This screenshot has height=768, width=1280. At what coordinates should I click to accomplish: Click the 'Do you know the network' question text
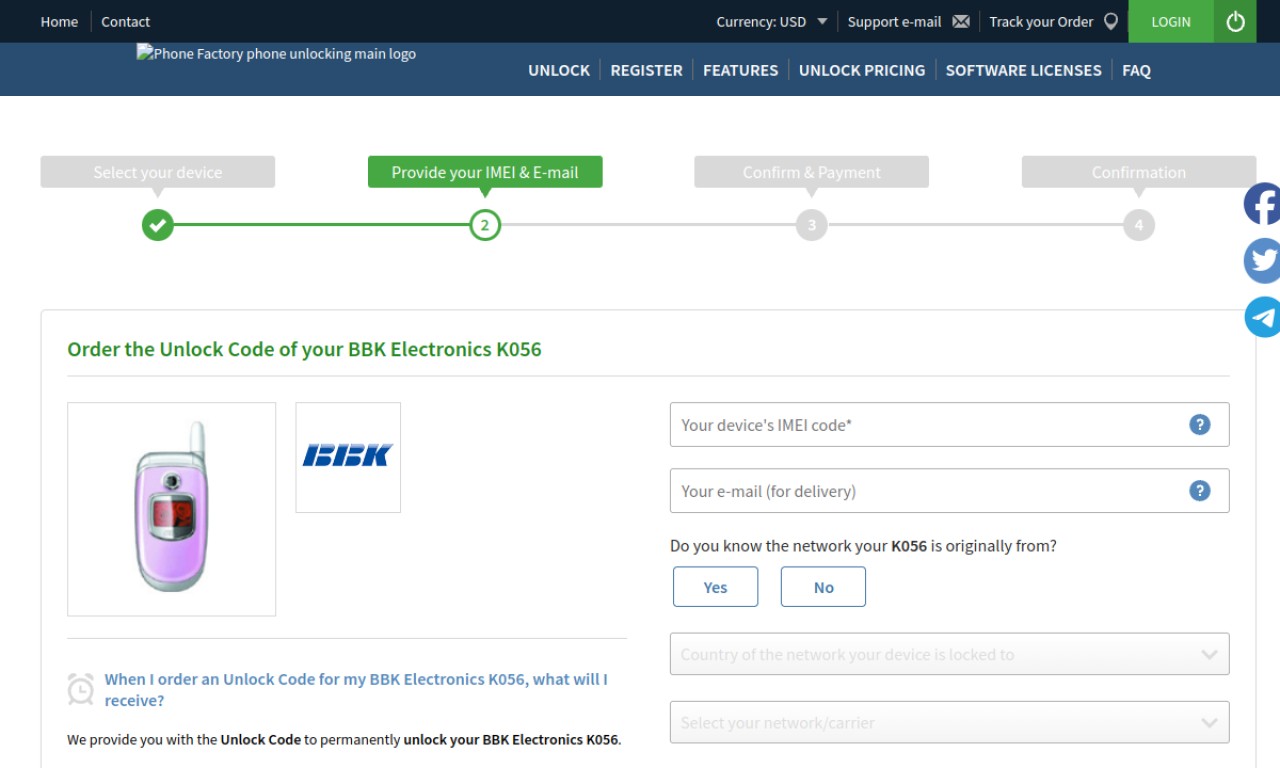click(x=863, y=546)
